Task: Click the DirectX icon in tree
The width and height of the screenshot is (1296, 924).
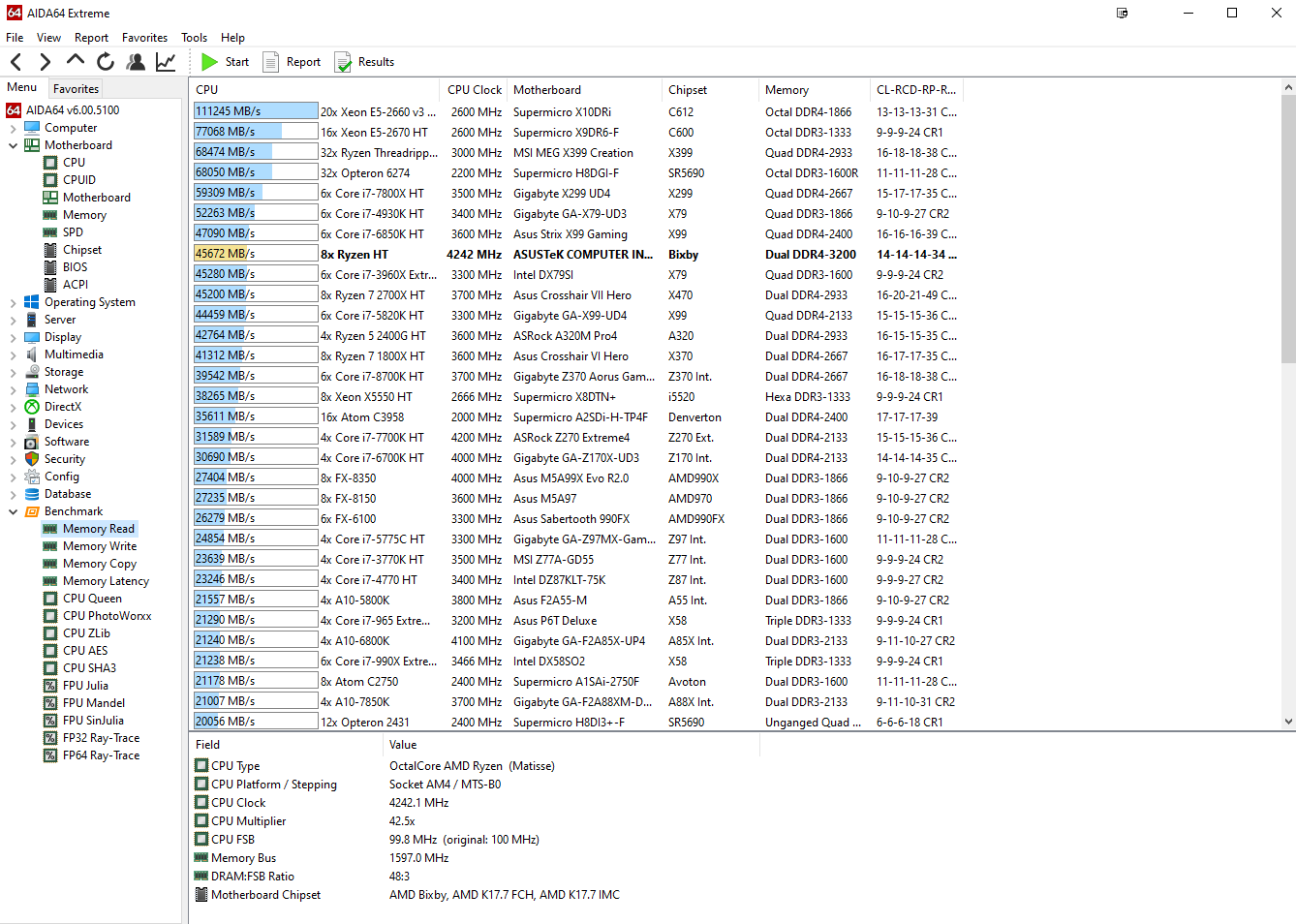Action: 32,407
